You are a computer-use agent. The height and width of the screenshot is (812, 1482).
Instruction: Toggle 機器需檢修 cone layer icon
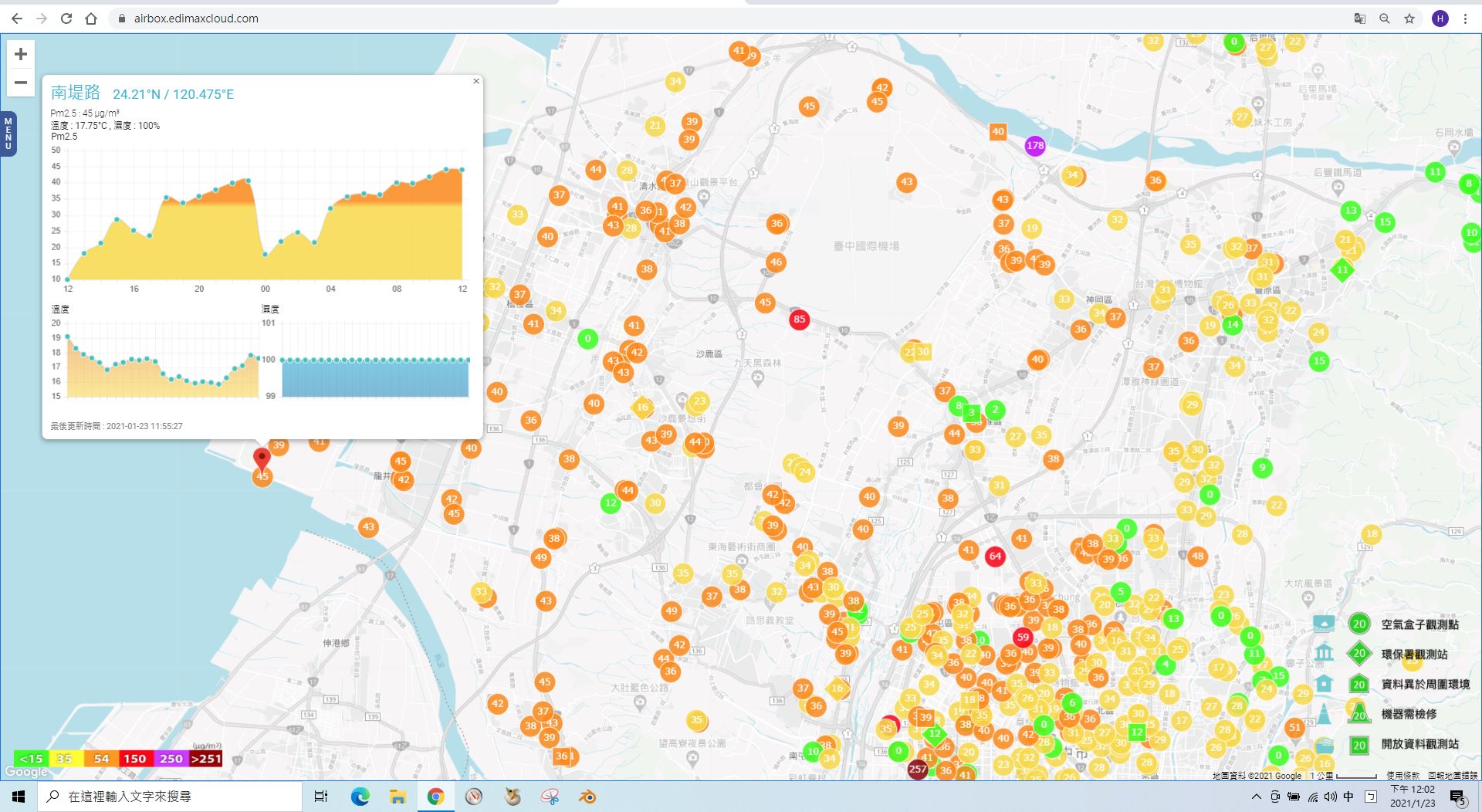(x=1324, y=714)
